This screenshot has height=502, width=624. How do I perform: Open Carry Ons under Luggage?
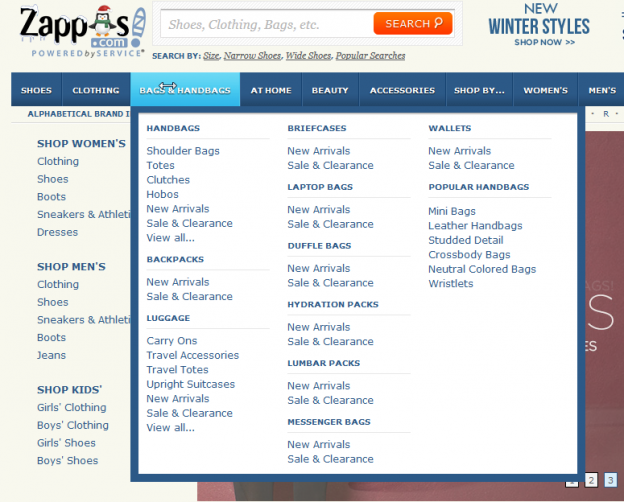(172, 341)
